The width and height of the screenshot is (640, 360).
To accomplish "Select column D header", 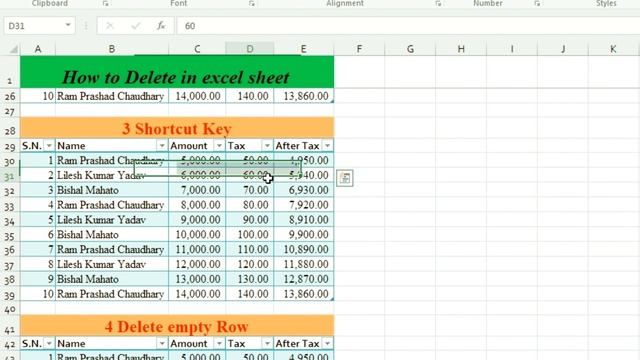I will (250, 49).
